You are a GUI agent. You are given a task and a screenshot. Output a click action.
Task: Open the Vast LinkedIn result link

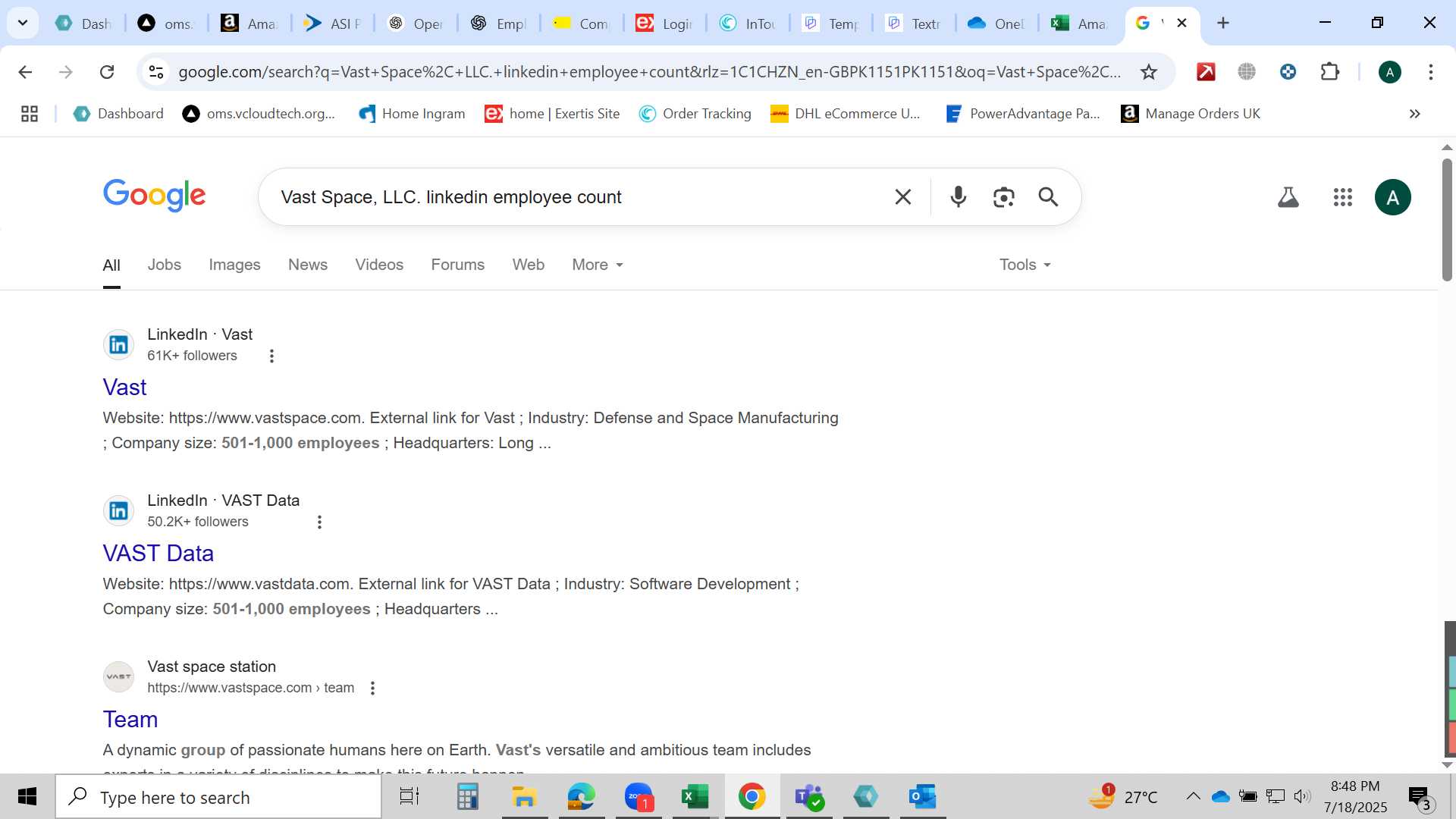tap(124, 388)
